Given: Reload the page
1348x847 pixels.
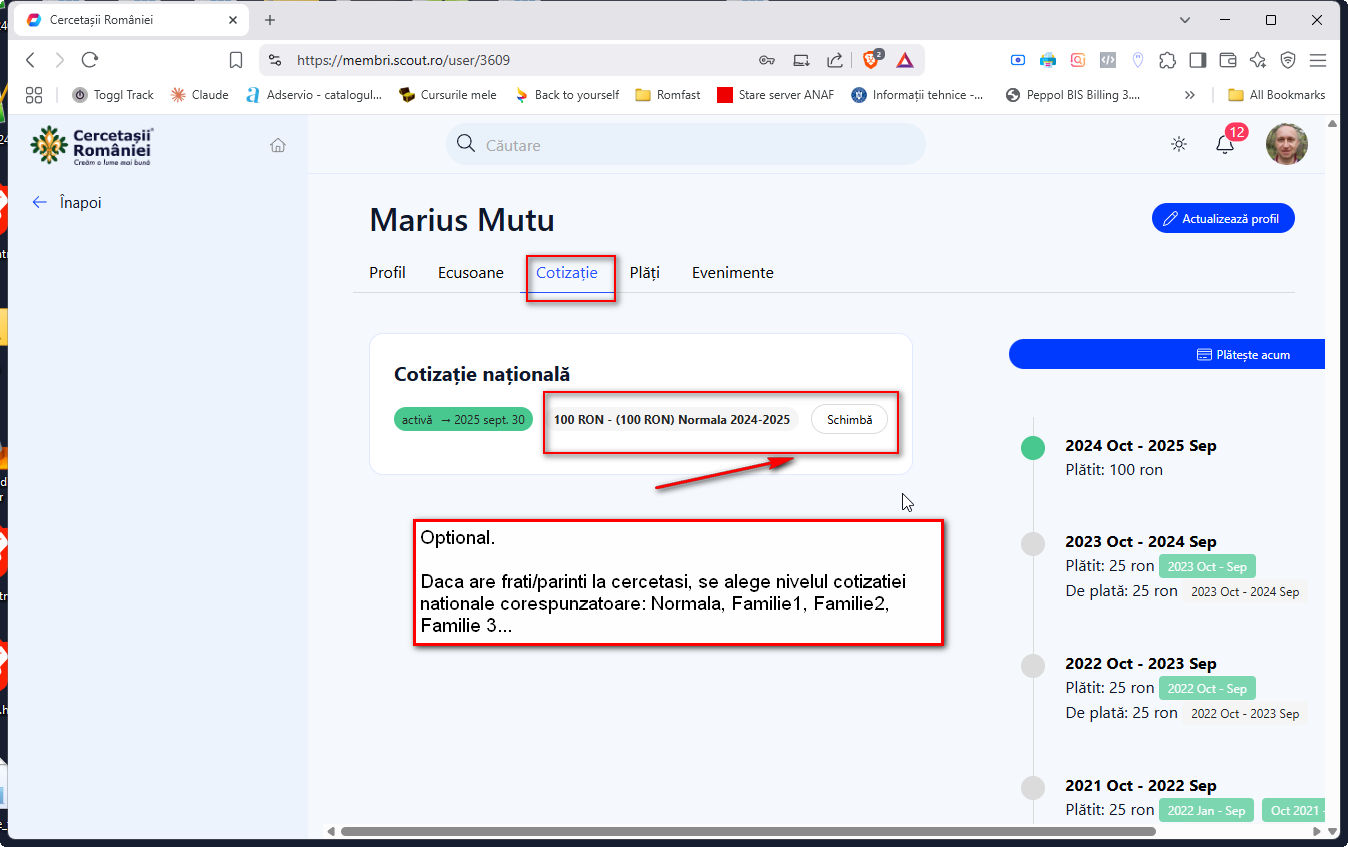Looking at the screenshot, I should 90,60.
